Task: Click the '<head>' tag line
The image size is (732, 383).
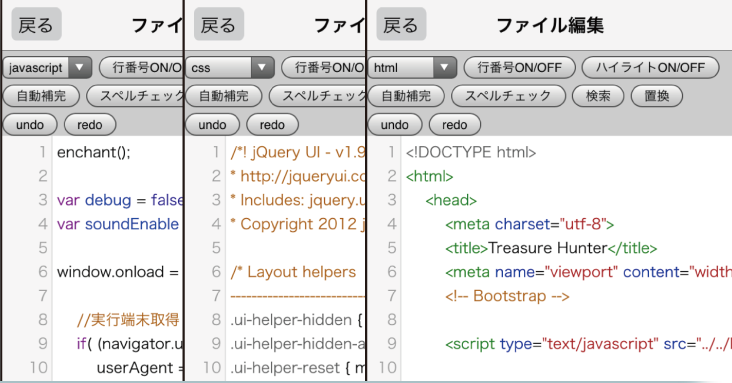Action: pyautogui.click(x=451, y=200)
